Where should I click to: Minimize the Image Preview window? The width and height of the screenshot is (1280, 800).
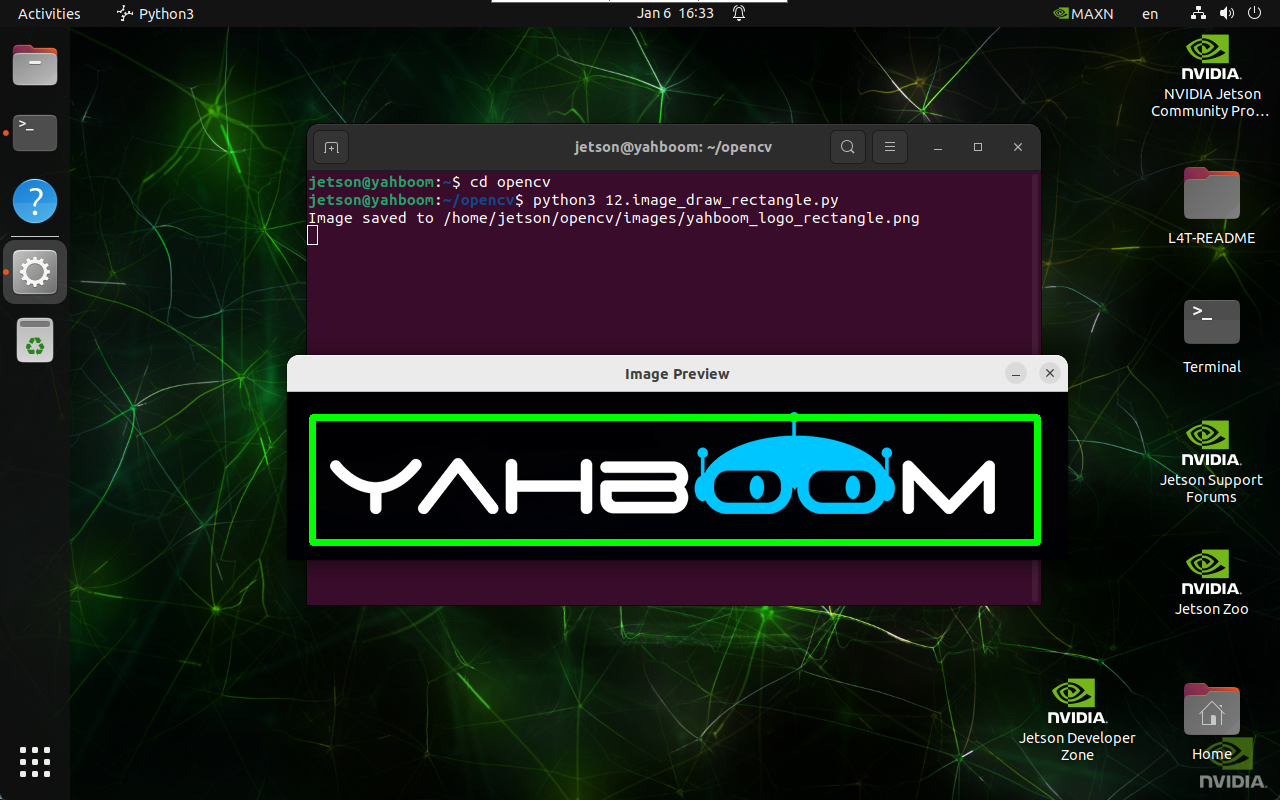pyautogui.click(x=1016, y=373)
